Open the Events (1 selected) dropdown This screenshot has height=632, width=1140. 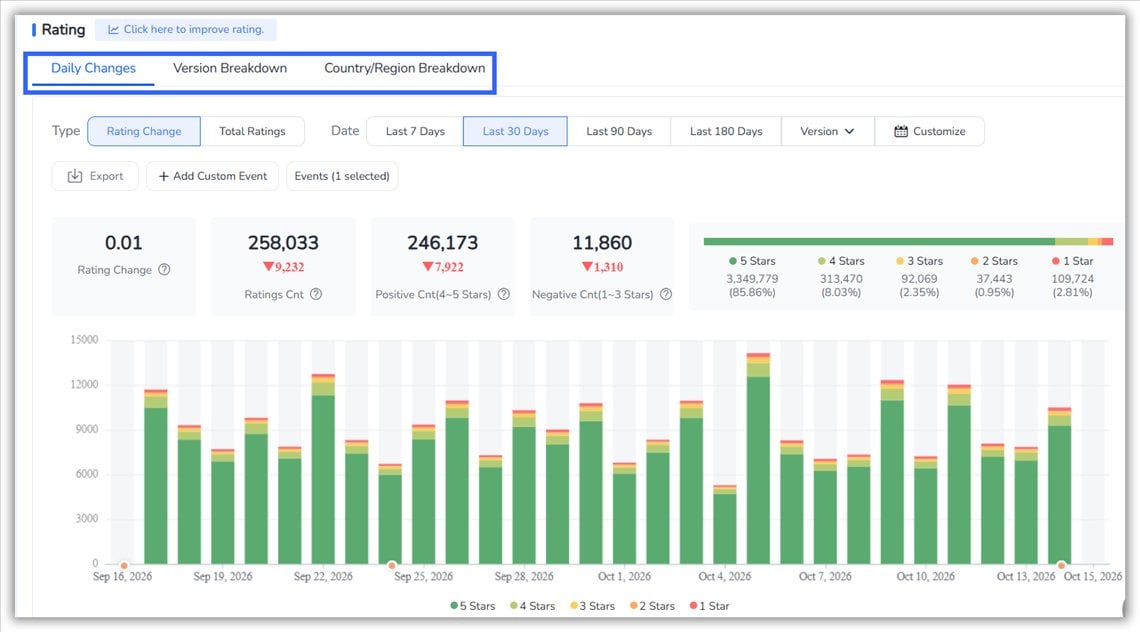tap(342, 176)
